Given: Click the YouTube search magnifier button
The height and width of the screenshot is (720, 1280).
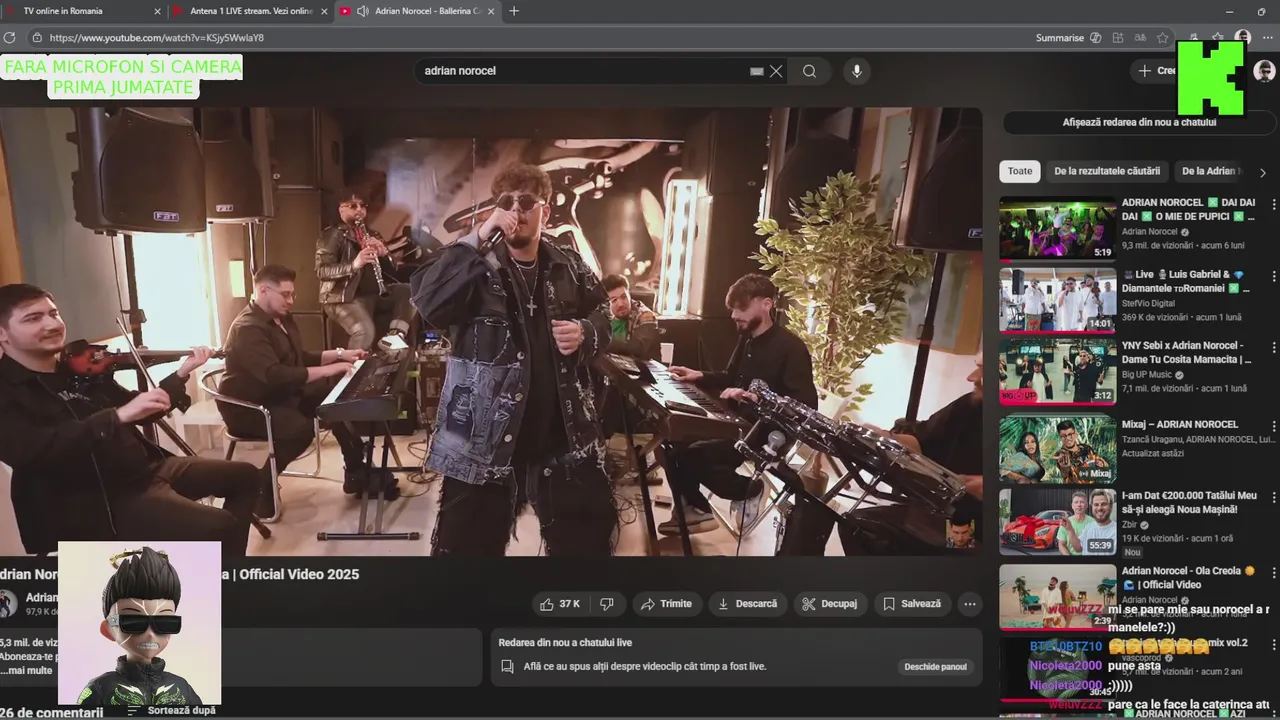Looking at the screenshot, I should pyautogui.click(x=809, y=71).
